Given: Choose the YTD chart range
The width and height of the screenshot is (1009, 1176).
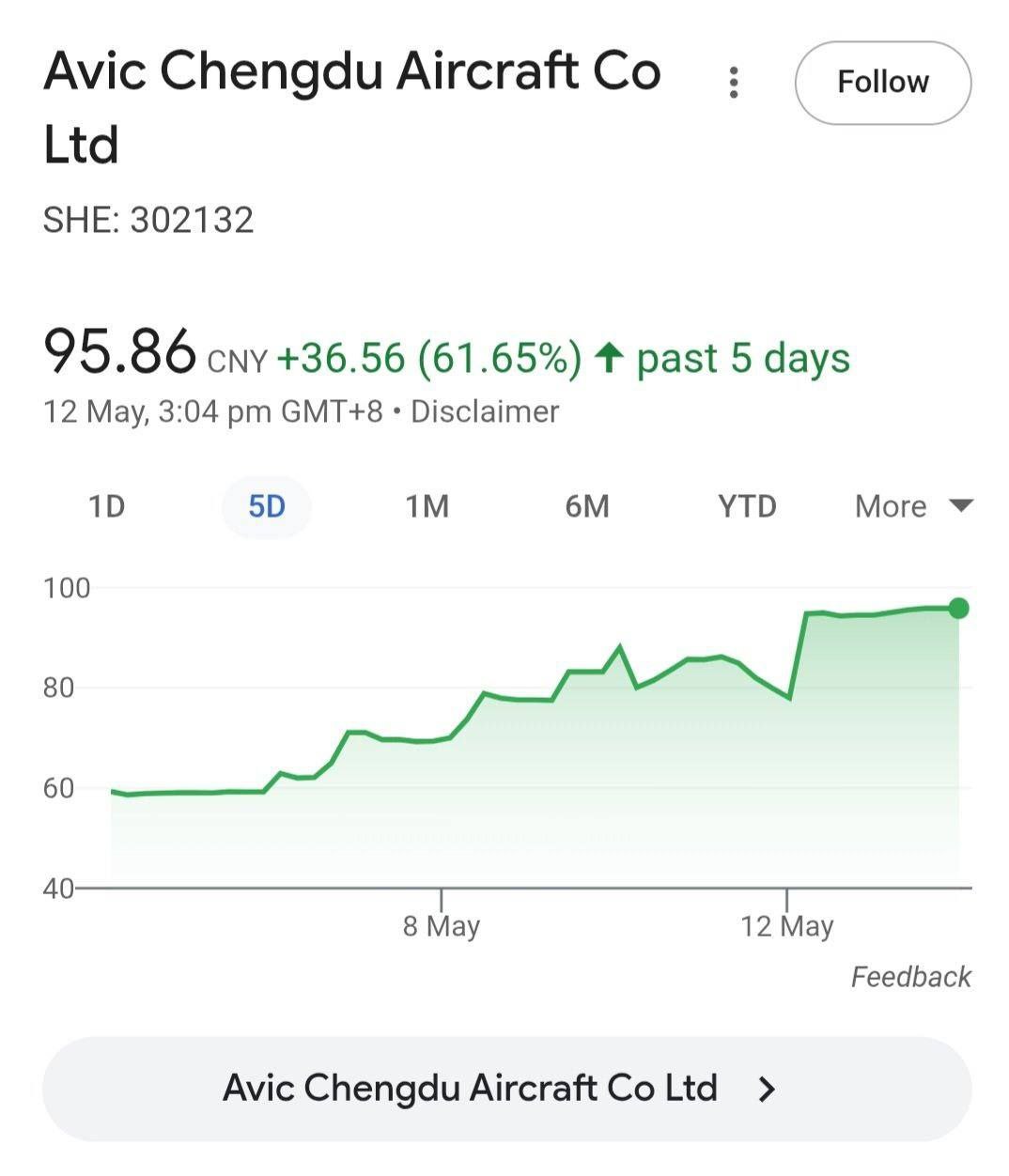Looking at the screenshot, I should [747, 507].
